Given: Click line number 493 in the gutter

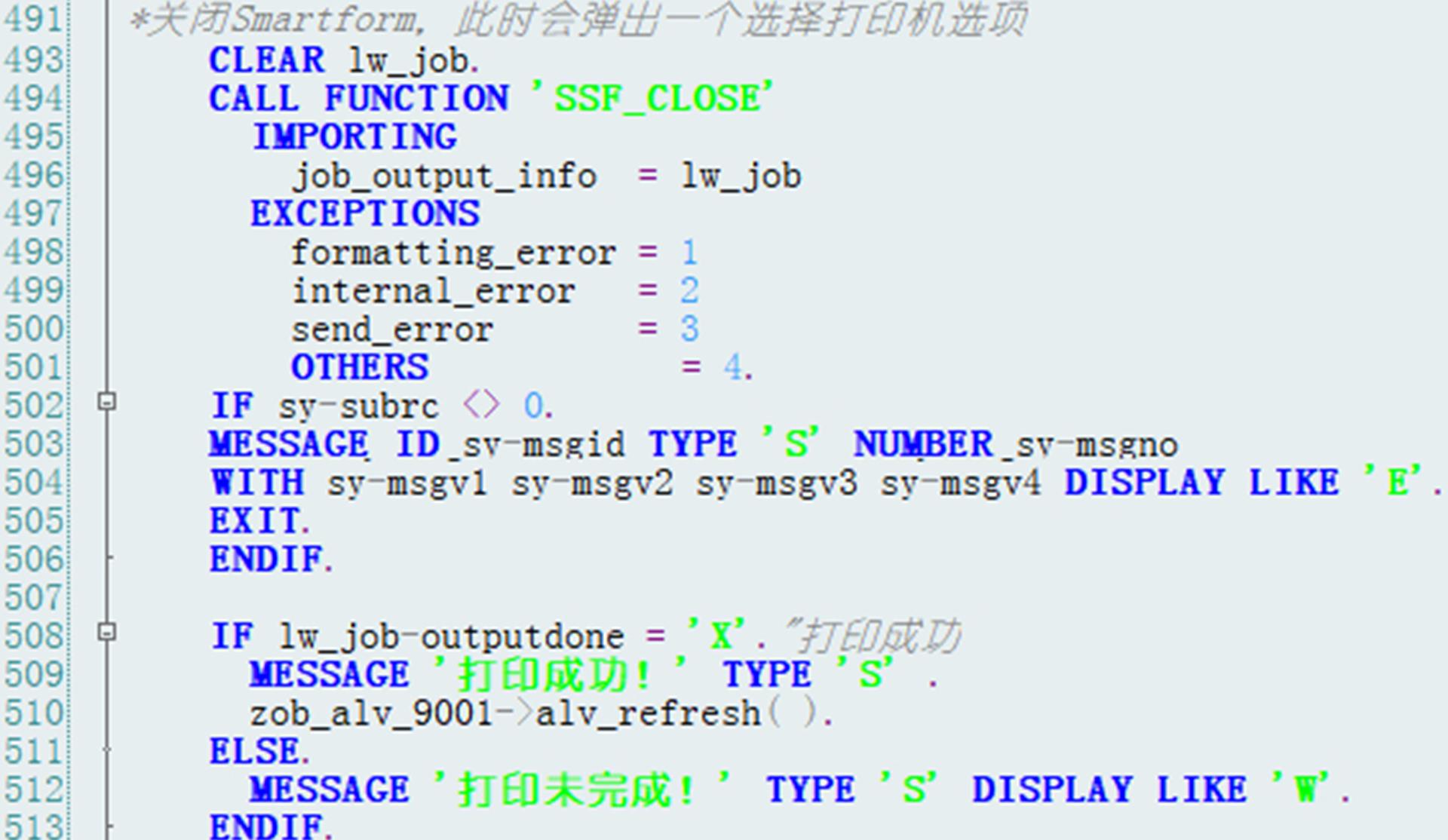Looking at the screenshot, I should tap(32, 61).
